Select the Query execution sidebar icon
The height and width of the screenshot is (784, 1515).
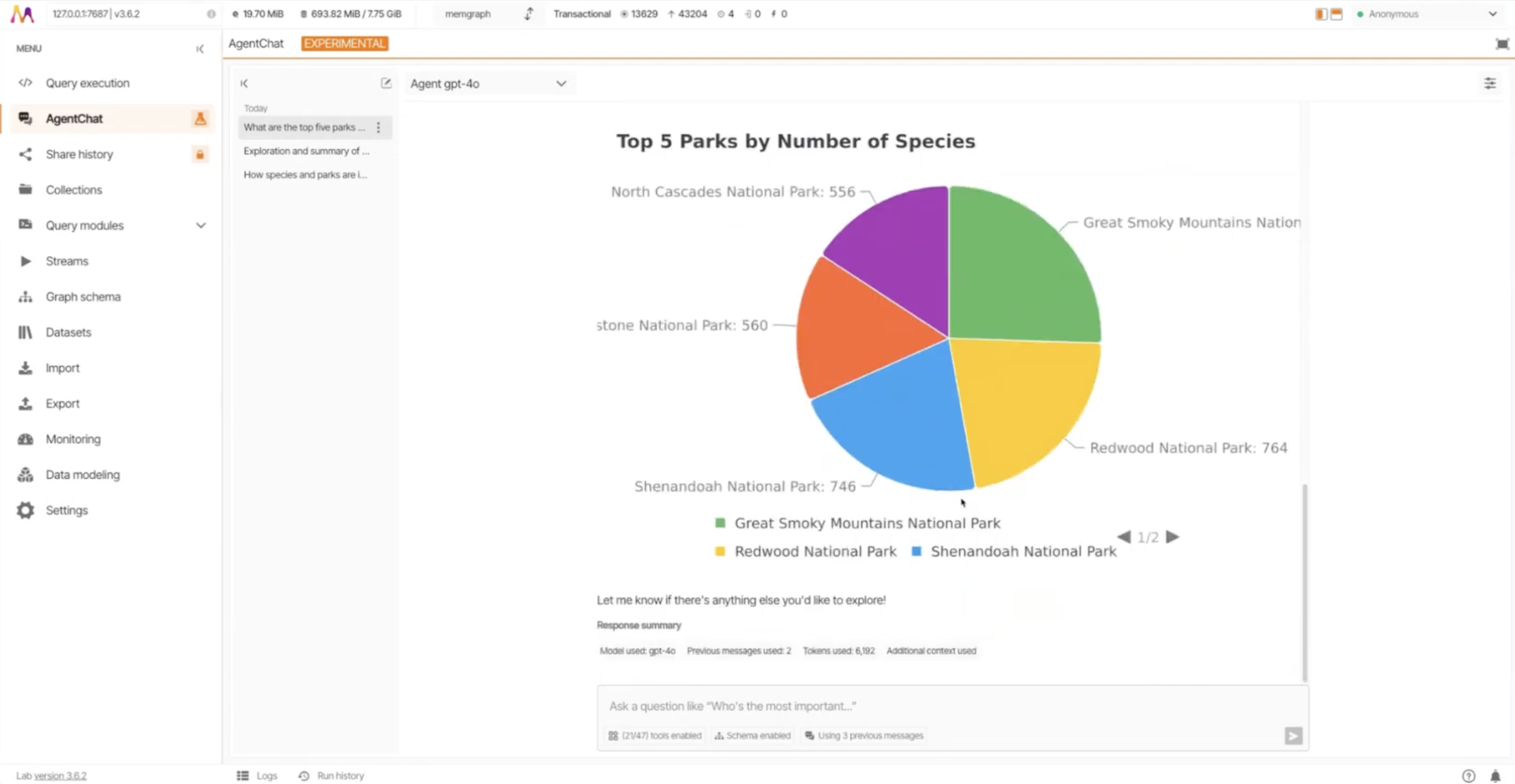click(x=26, y=83)
